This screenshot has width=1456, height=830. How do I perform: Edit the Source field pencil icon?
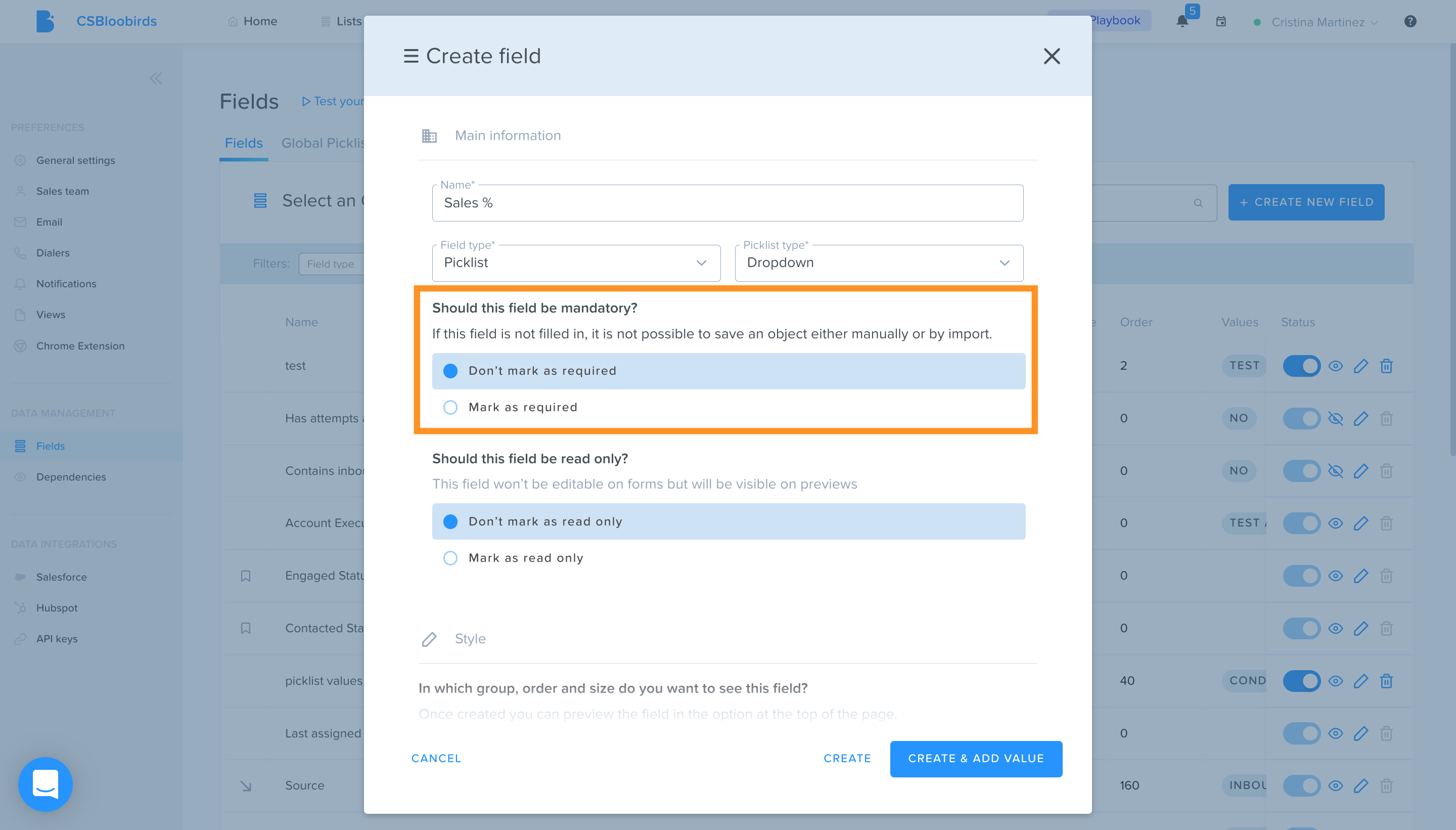1361,786
